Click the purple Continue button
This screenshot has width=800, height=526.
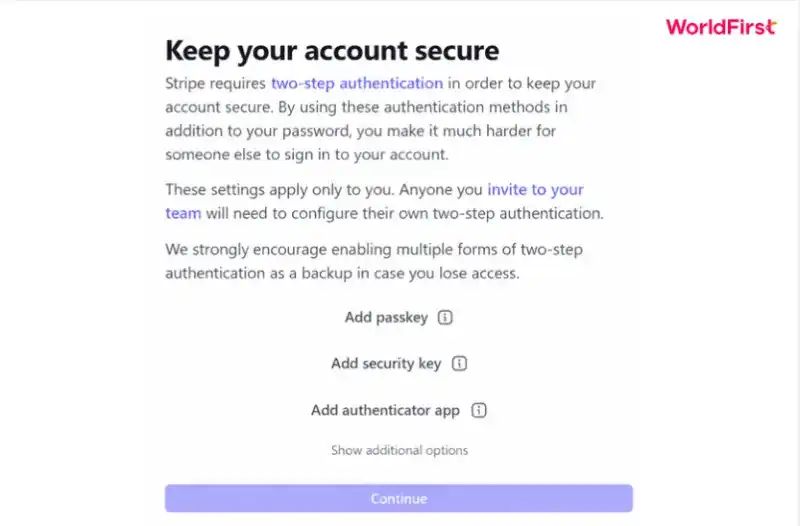coord(399,498)
